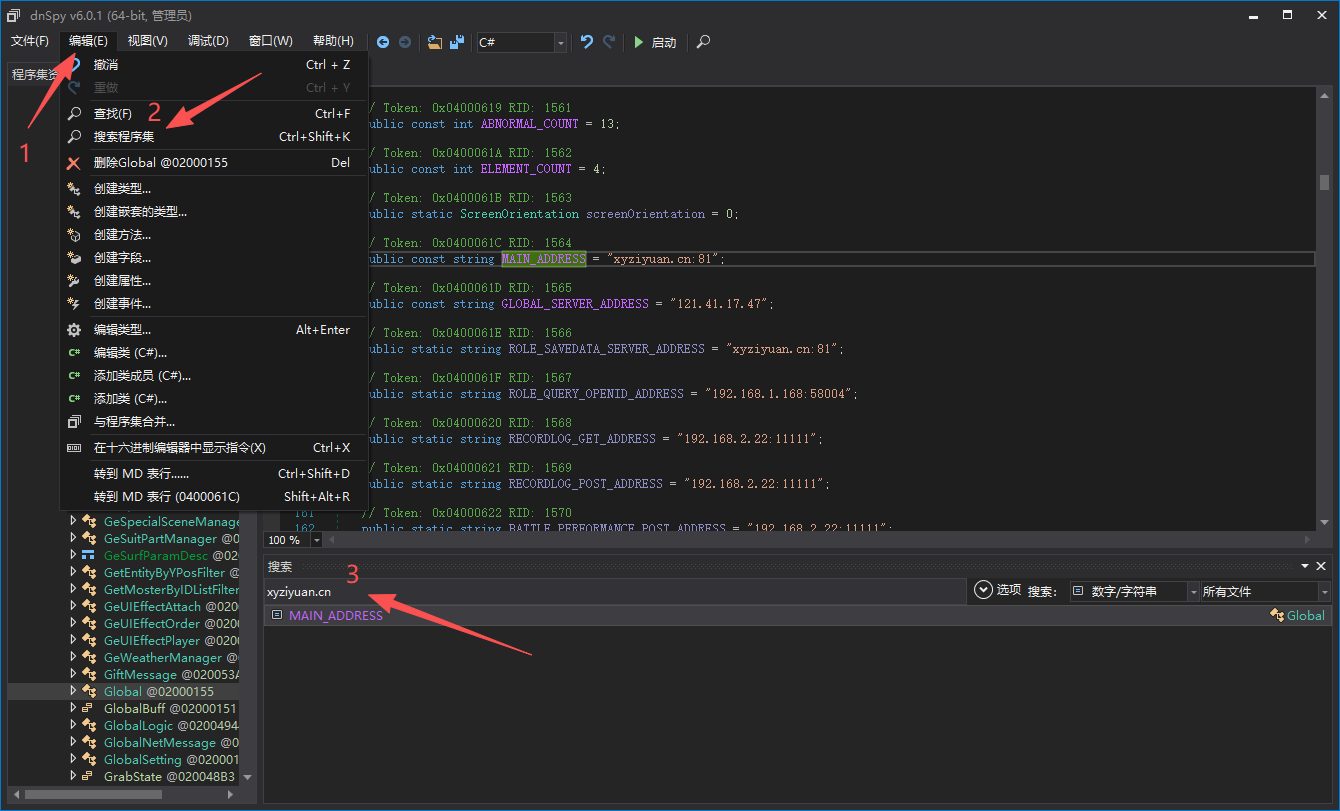Image resolution: width=1340 pixels, height=811 pixels.
Task: Open the 所有文件 scope dropdown
Action: point(1323,592)
